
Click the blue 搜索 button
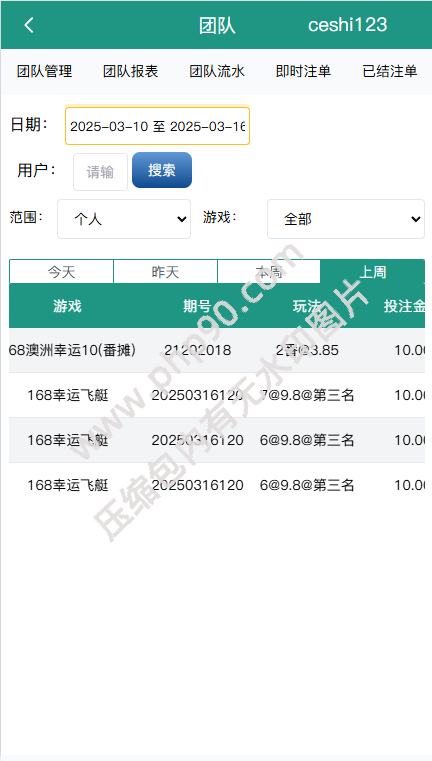point(162,170)
